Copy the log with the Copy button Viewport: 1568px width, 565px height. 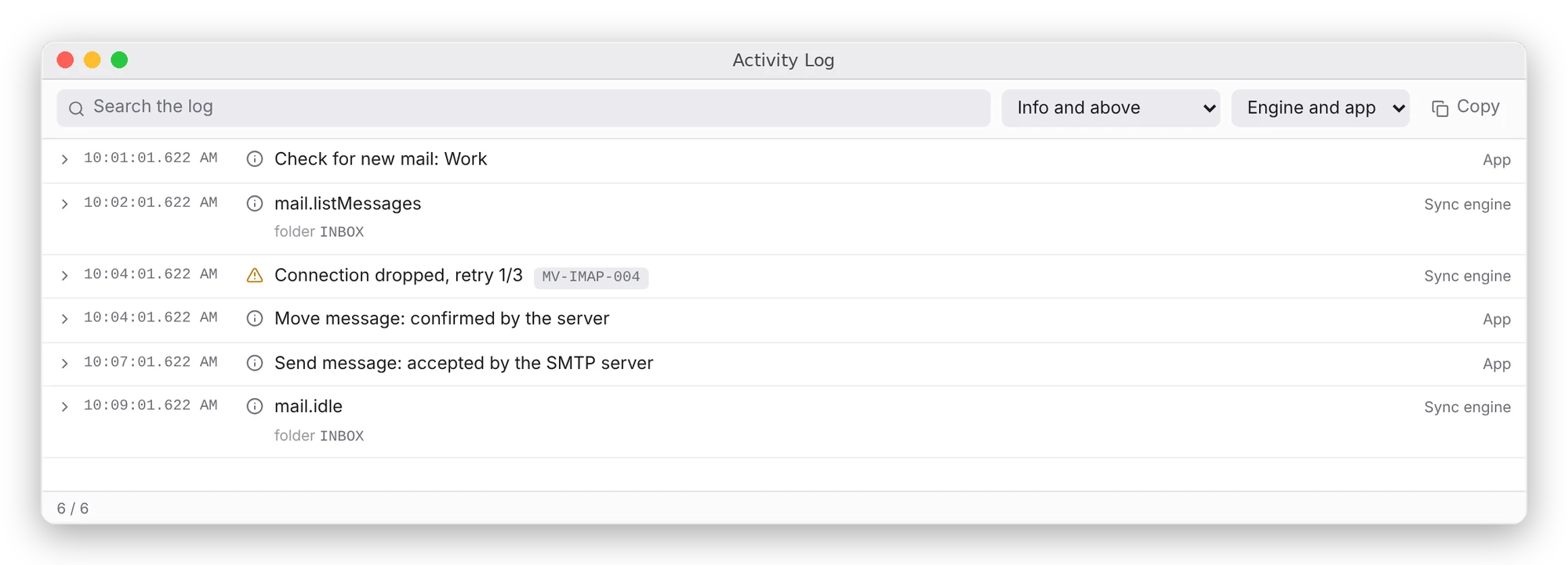(x=1466, y=107)
